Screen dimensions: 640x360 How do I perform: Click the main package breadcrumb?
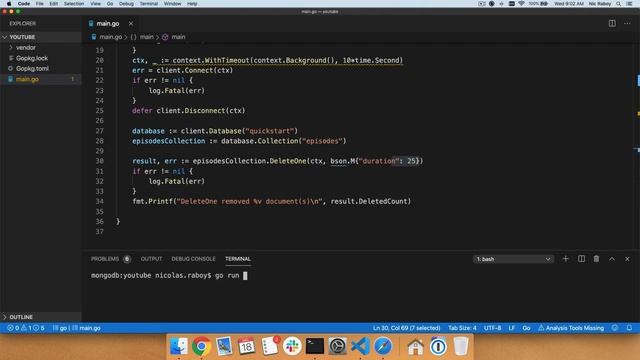[147, 37]
